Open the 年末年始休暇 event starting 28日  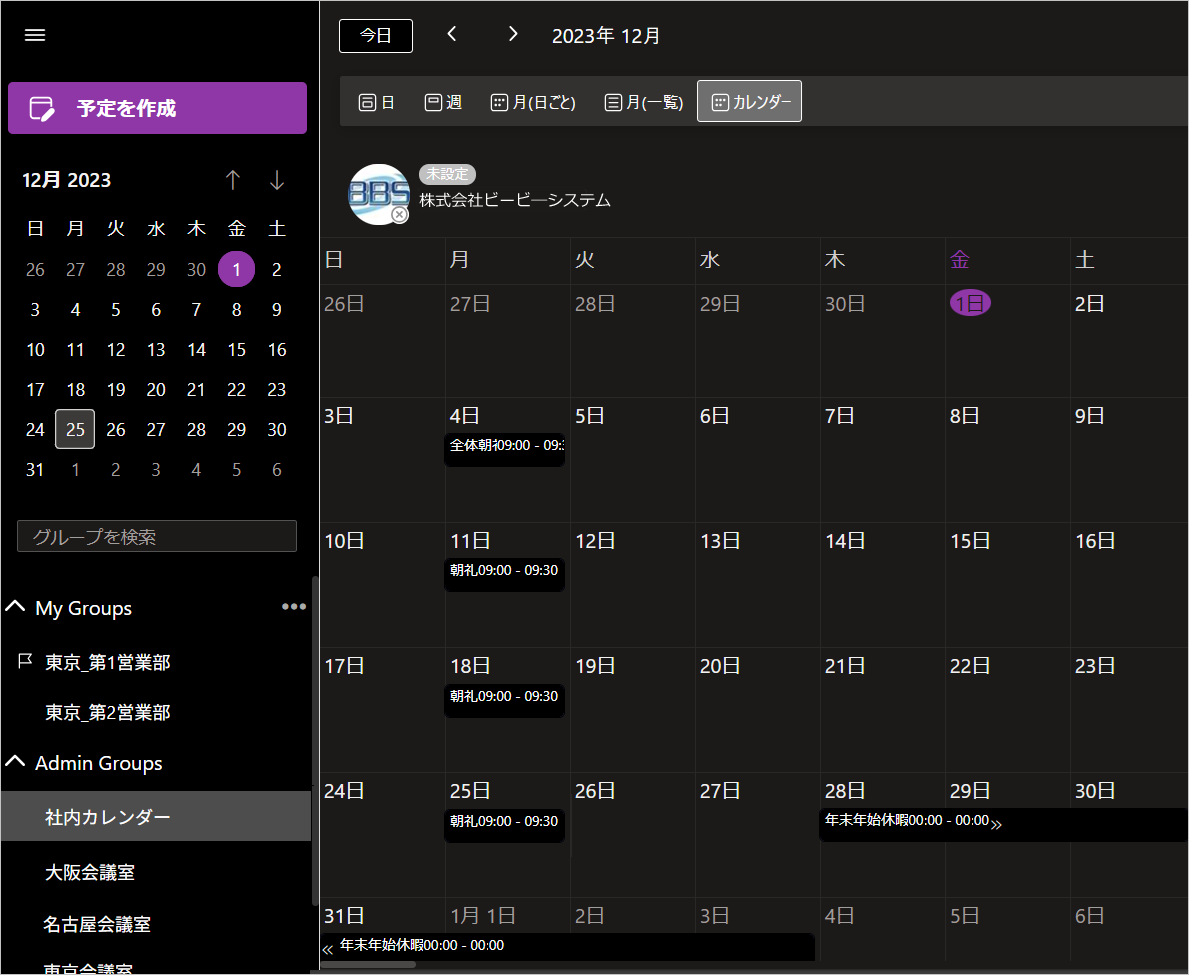coord(1003,824)
